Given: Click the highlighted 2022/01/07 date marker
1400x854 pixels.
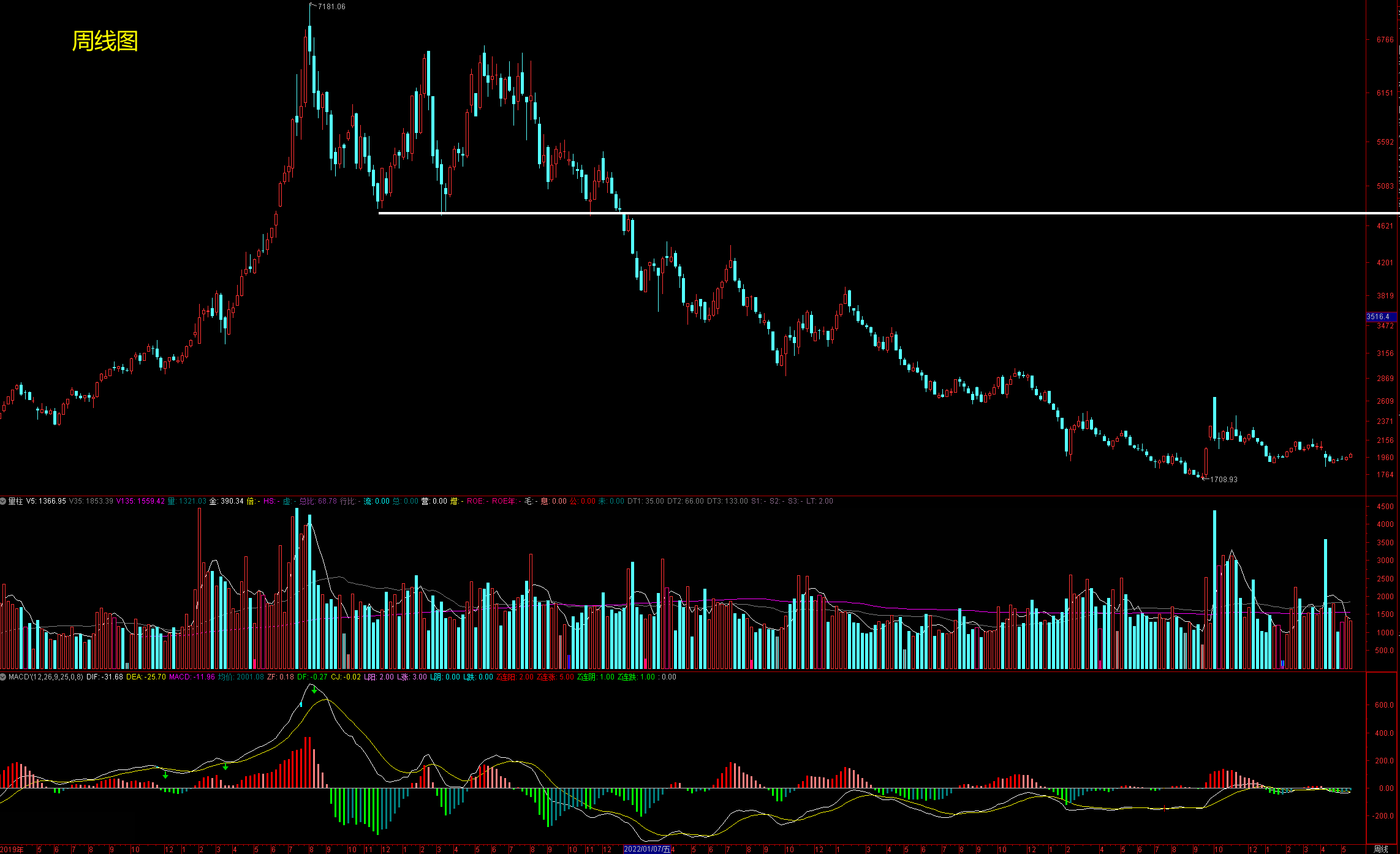Looking at the screenshot, I should click(x=646, y=849).
